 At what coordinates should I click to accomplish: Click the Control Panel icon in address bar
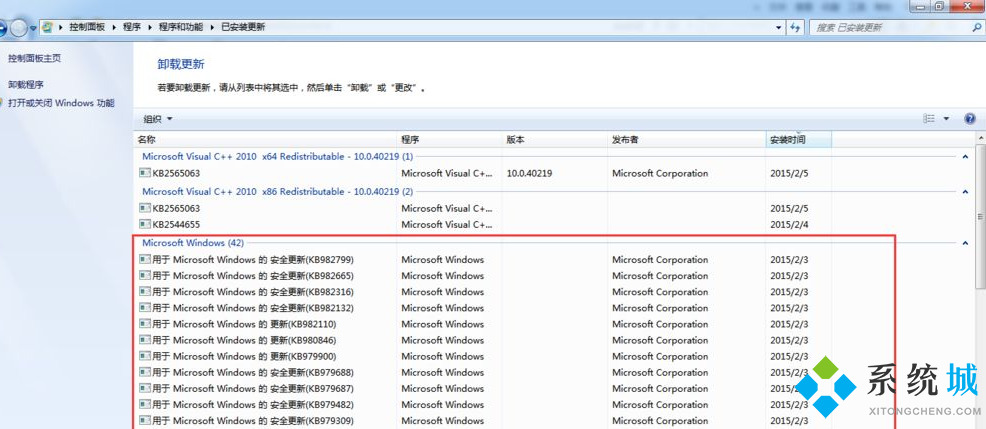click(x=47, y=27)
